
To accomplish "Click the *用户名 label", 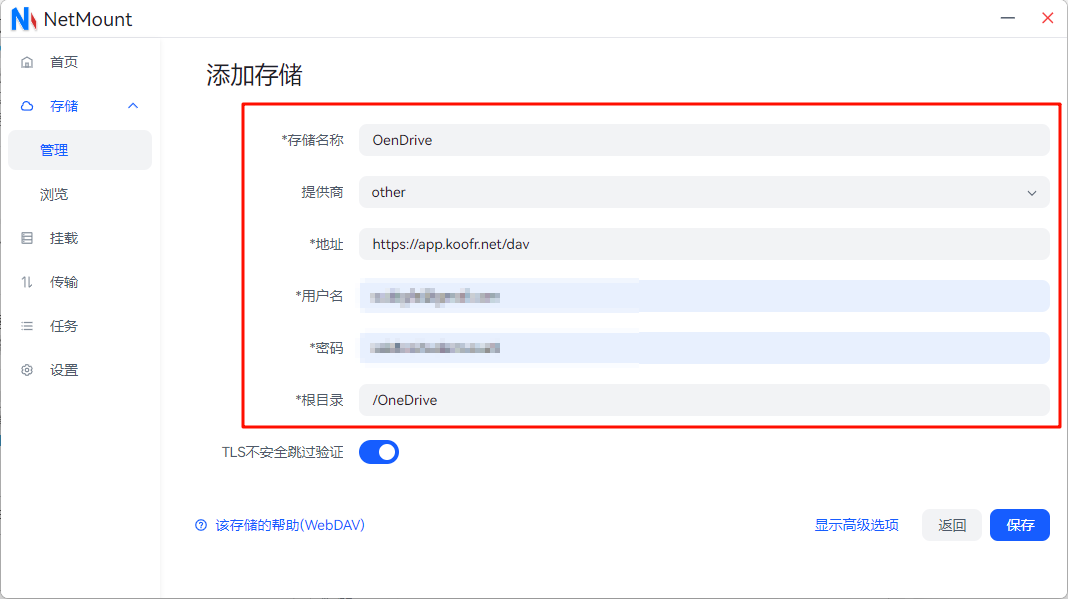I will tap(319, 296).
